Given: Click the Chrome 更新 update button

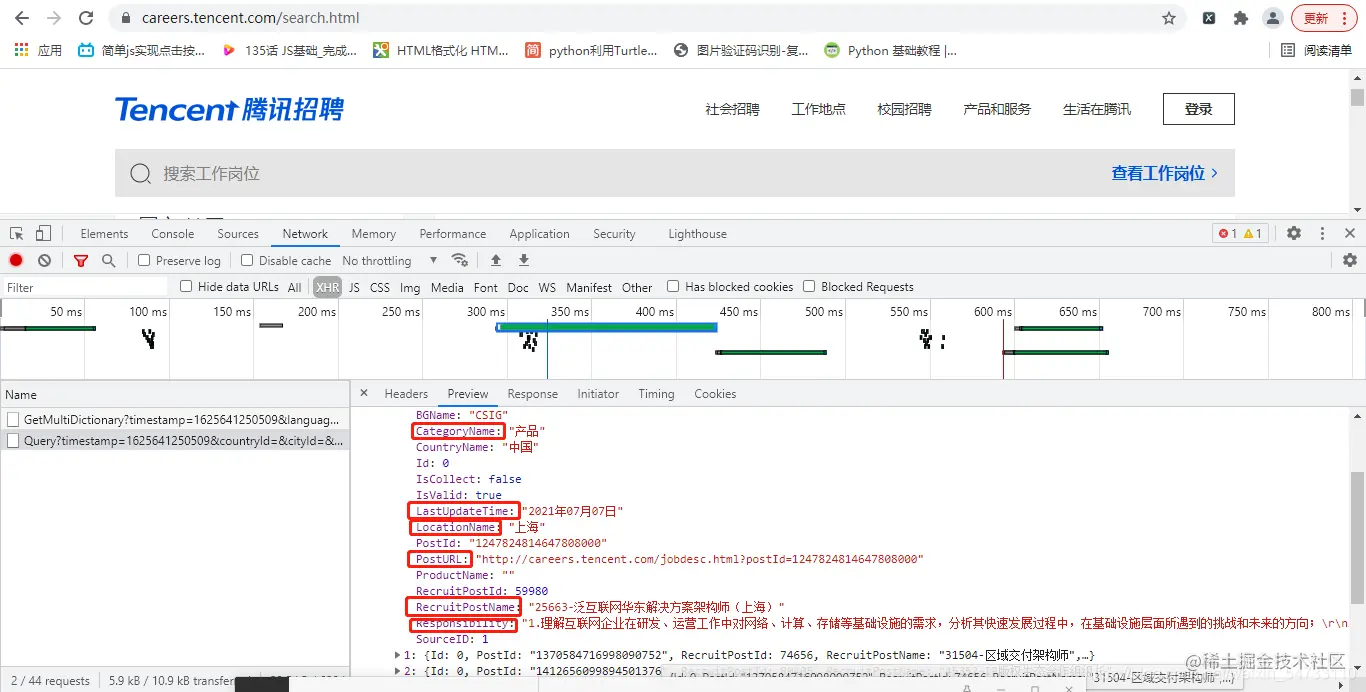Looking at the screenshot, I should [x=1325, y=18].
